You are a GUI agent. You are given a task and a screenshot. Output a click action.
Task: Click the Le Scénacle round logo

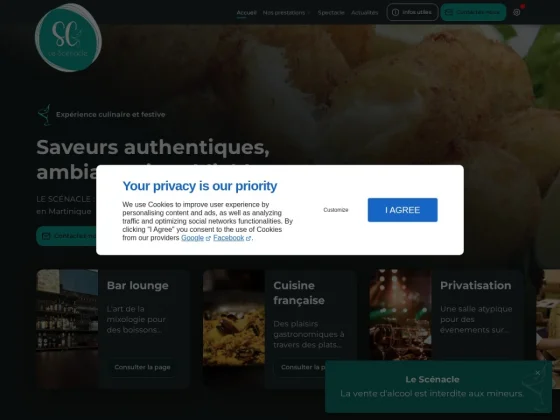point(68,38)
